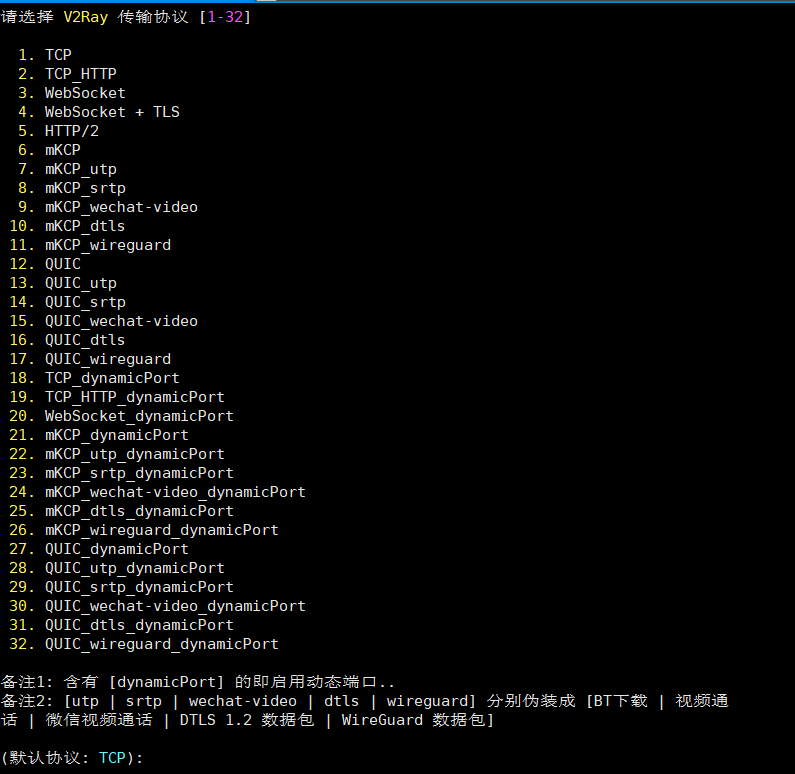The height and width of the screenshot is (774, 795).
Task: Click the HTTP/2 protocol entry
Action: [x=72, y=131]
